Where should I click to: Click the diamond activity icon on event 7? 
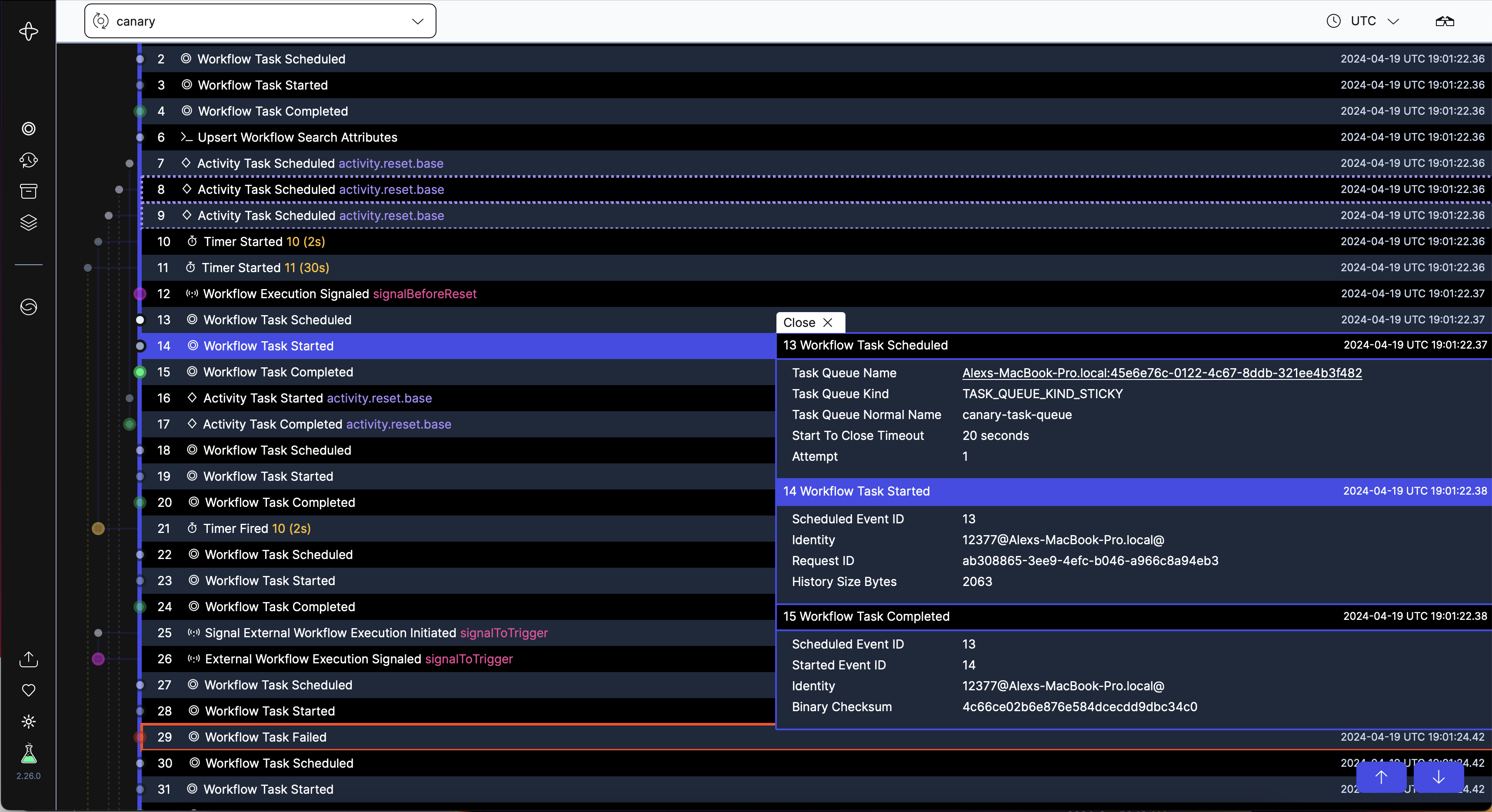[186, 163]
